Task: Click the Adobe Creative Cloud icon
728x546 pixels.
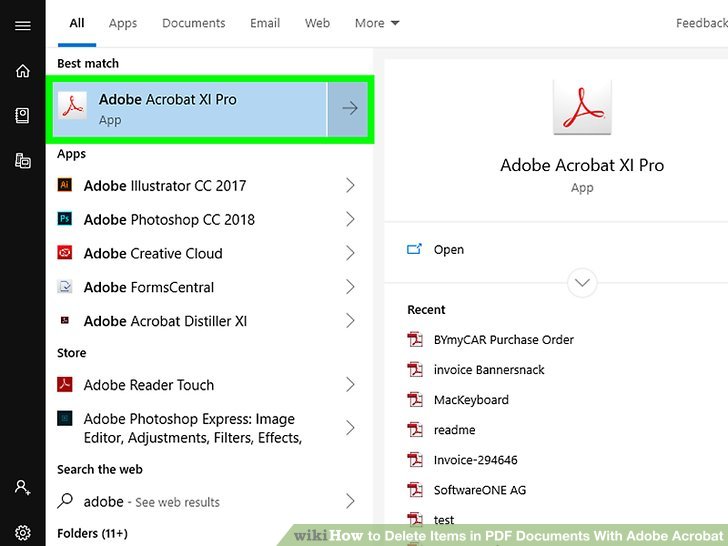Action: pos(65,252)
